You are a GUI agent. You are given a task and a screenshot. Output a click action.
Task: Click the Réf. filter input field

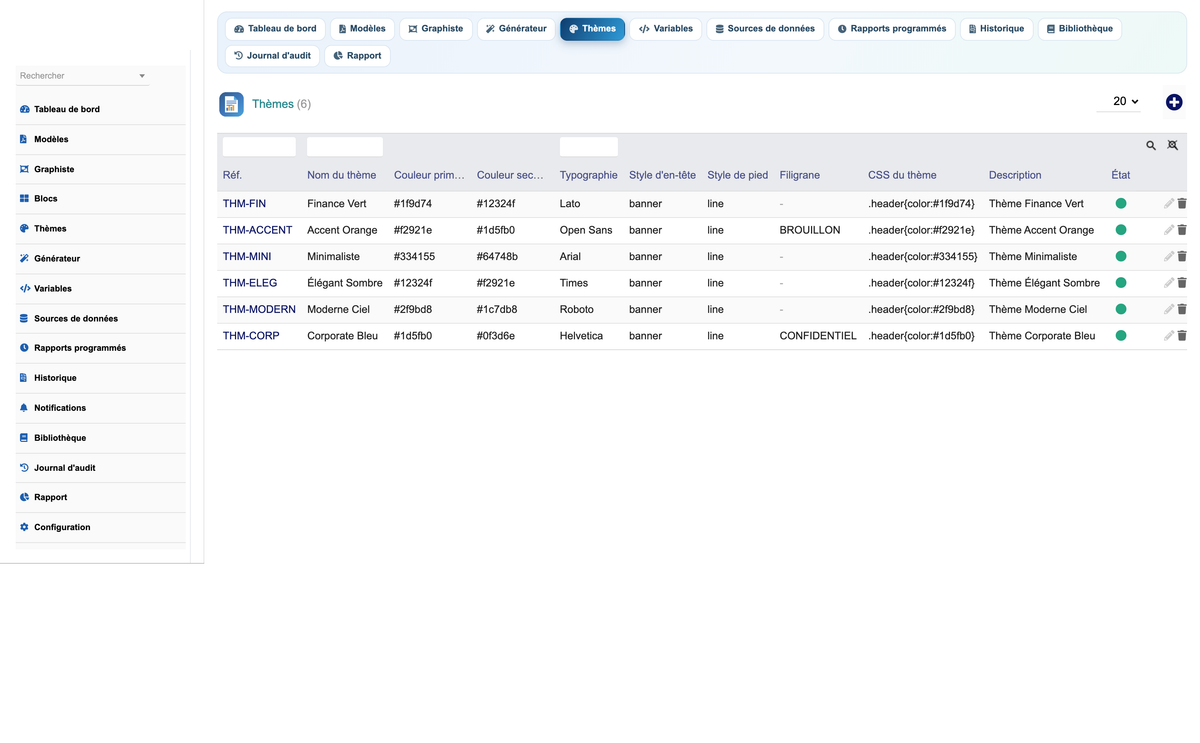(x=259, y=147)
